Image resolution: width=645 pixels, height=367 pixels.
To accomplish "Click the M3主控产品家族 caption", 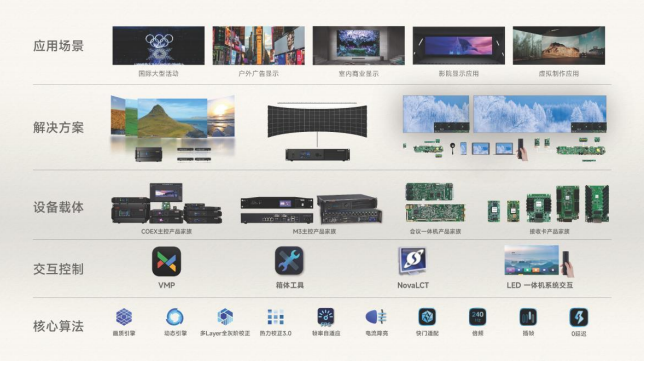I will pyautogui.click(x=314, y=232).
